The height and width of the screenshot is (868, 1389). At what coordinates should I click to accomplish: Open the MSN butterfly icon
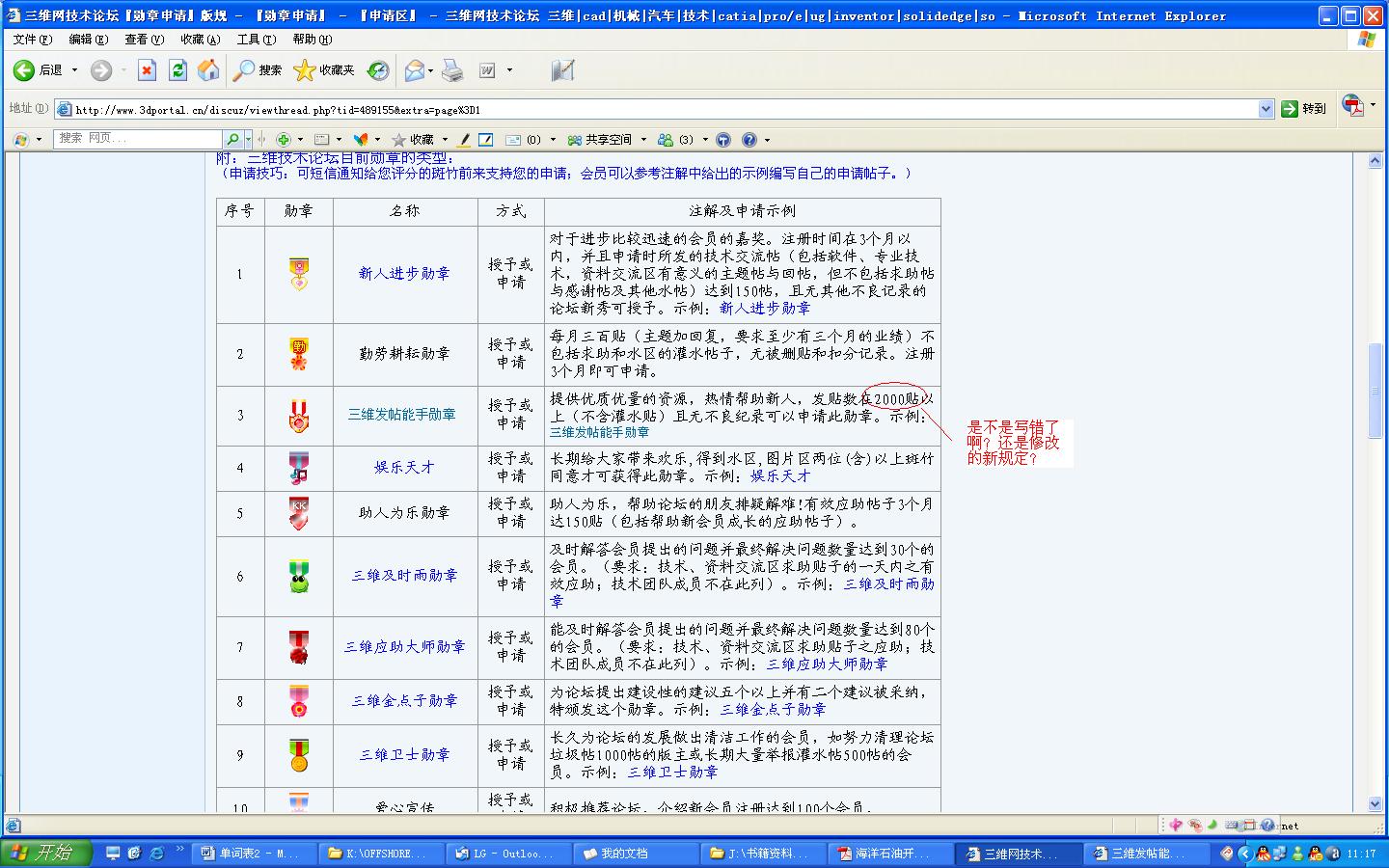[x=361, y=140]
